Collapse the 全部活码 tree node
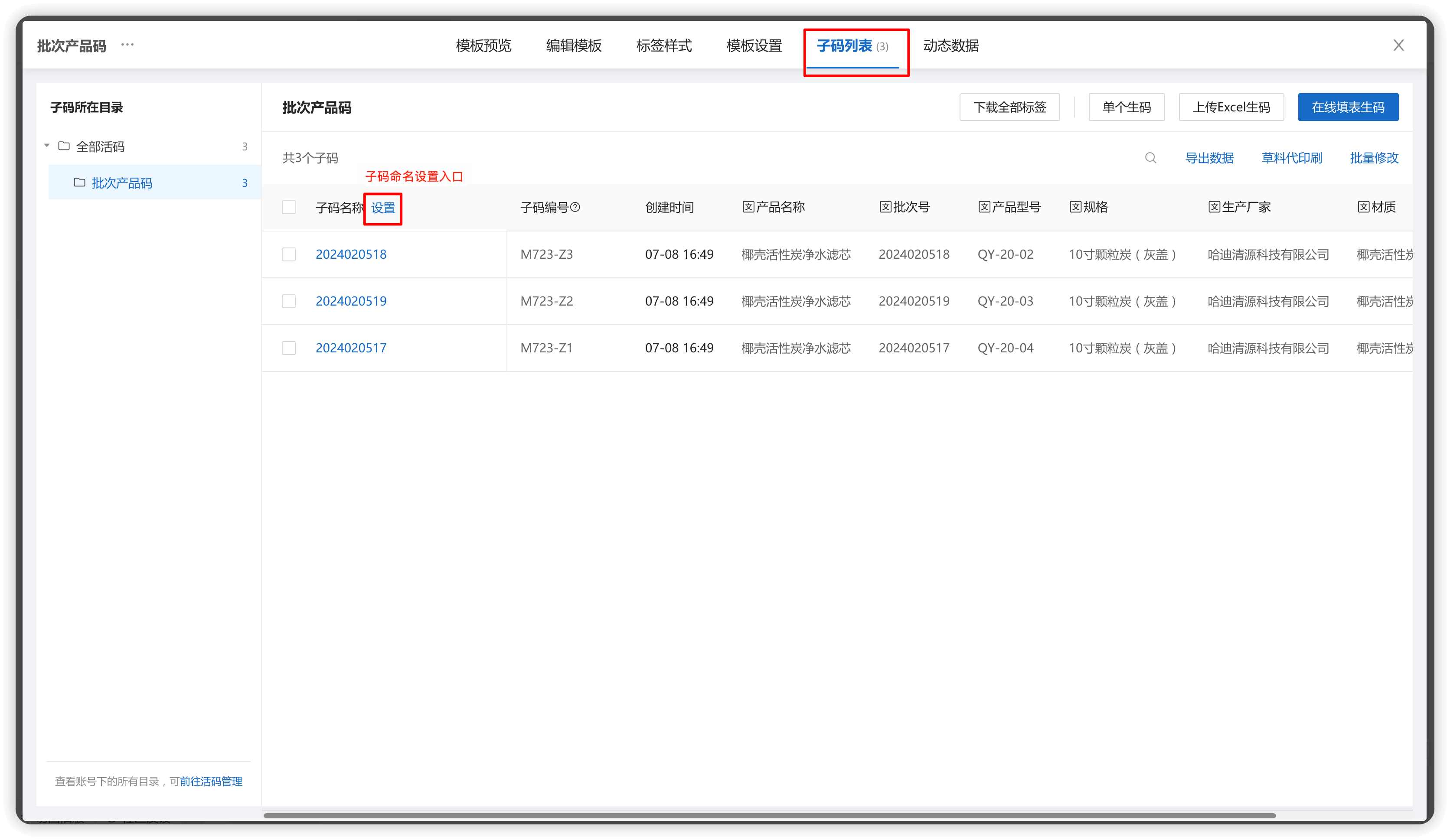1450x840 pixels. point(47,146)
